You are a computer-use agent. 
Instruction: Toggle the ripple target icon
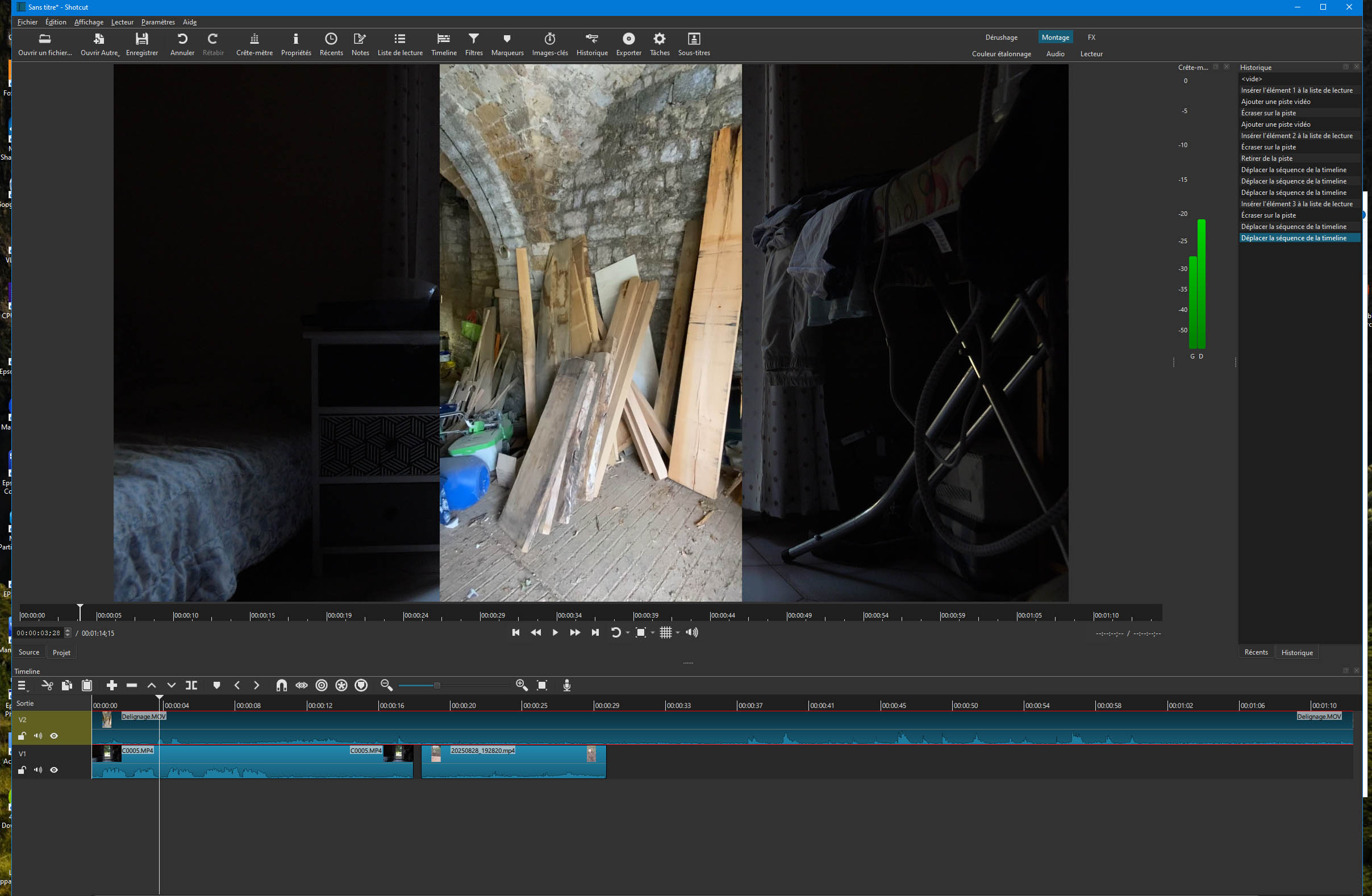point(322,685)
